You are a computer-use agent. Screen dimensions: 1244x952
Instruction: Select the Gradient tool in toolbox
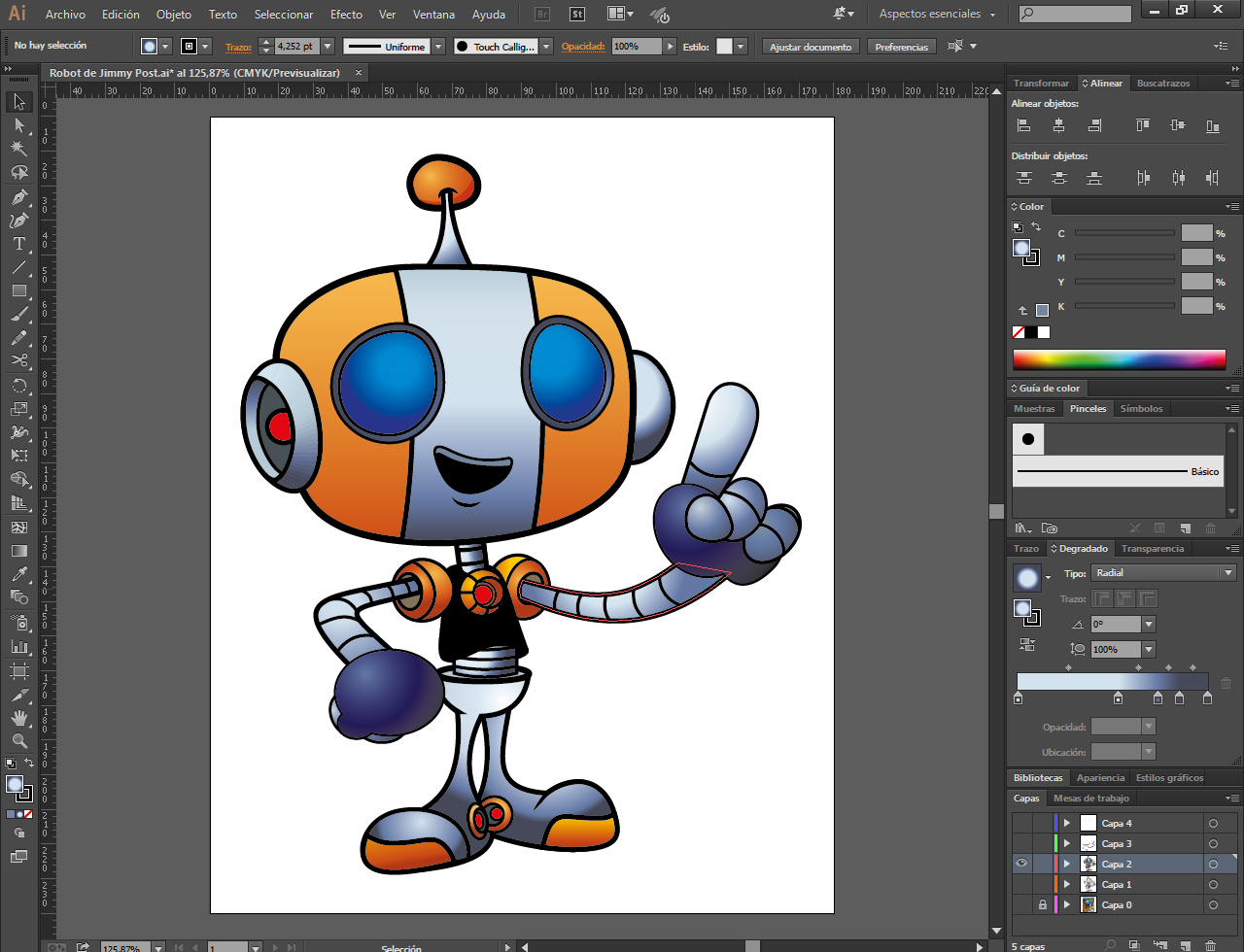coord(18,551)
